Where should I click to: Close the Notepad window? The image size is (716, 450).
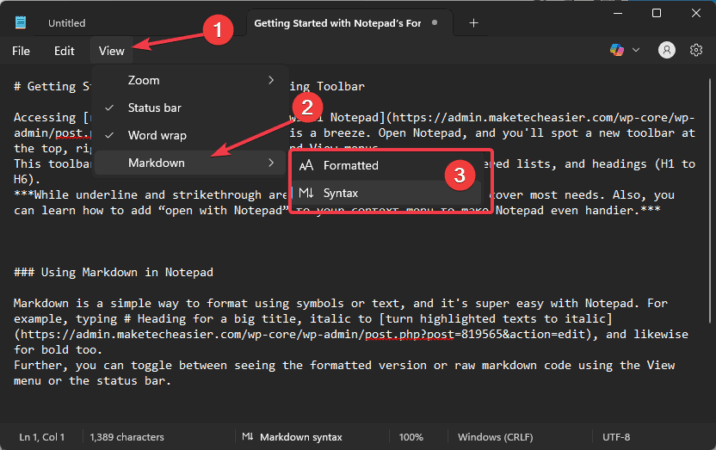[696, 13]
